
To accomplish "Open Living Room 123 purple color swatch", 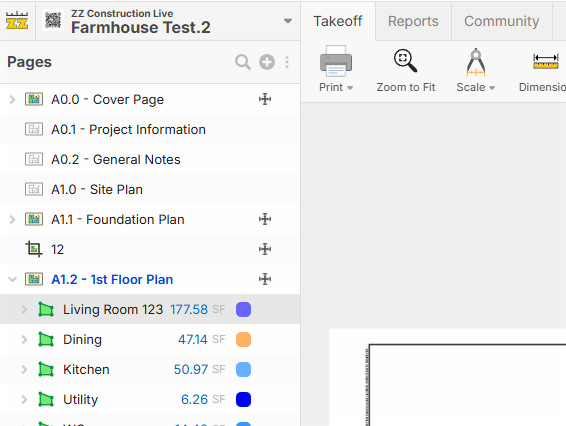I will tap(243, 309).
